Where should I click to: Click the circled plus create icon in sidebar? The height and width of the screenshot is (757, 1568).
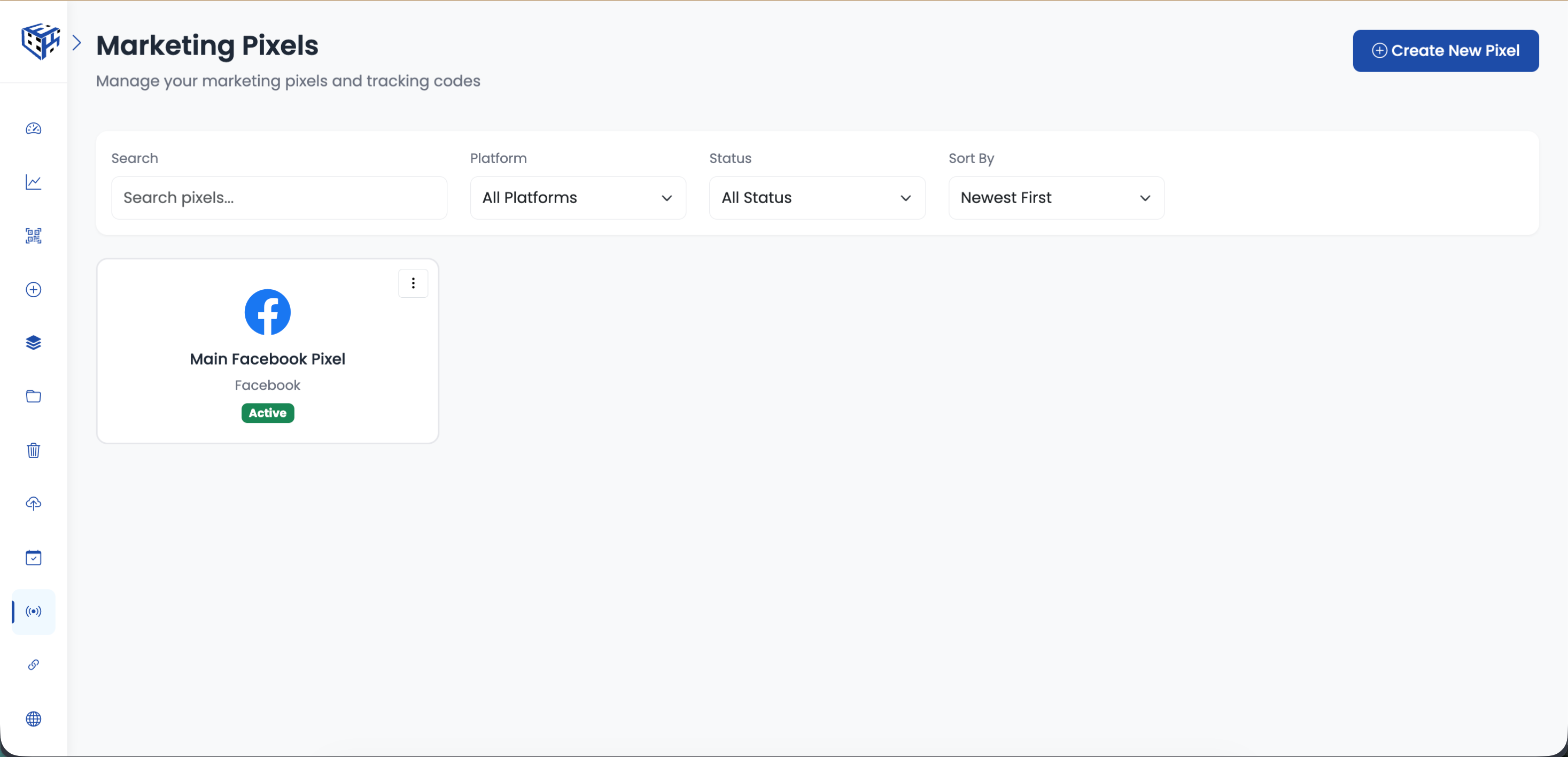pyautogui.click(x=34, y=290)
